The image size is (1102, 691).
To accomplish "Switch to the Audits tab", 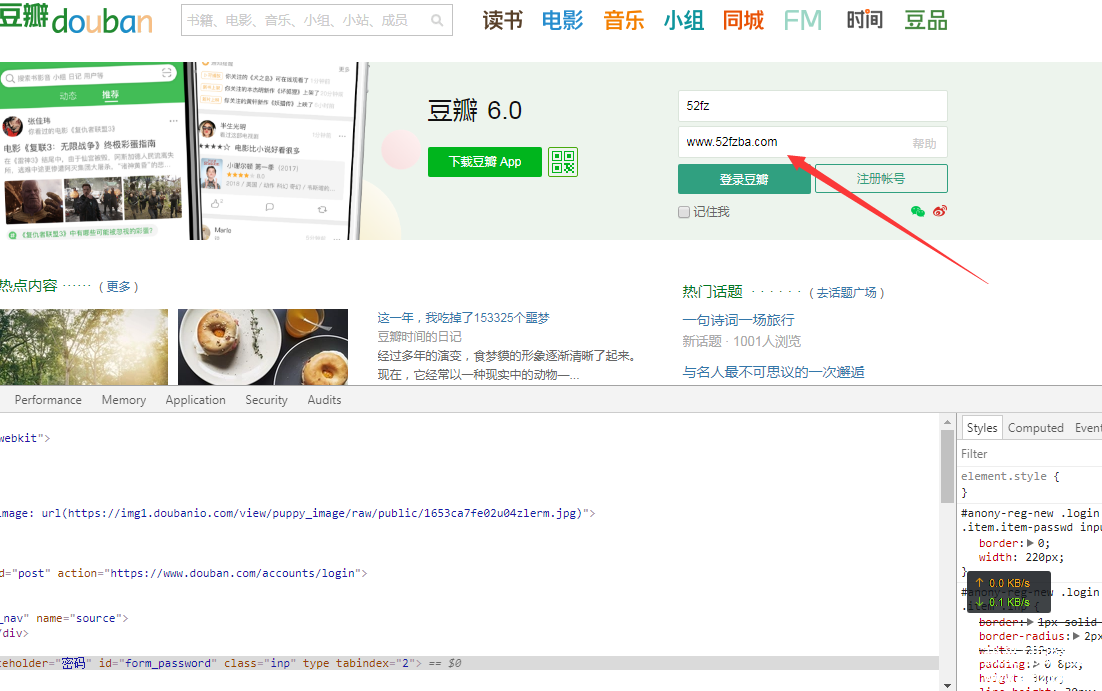I will pyautogui.click(x=324, y=400).
